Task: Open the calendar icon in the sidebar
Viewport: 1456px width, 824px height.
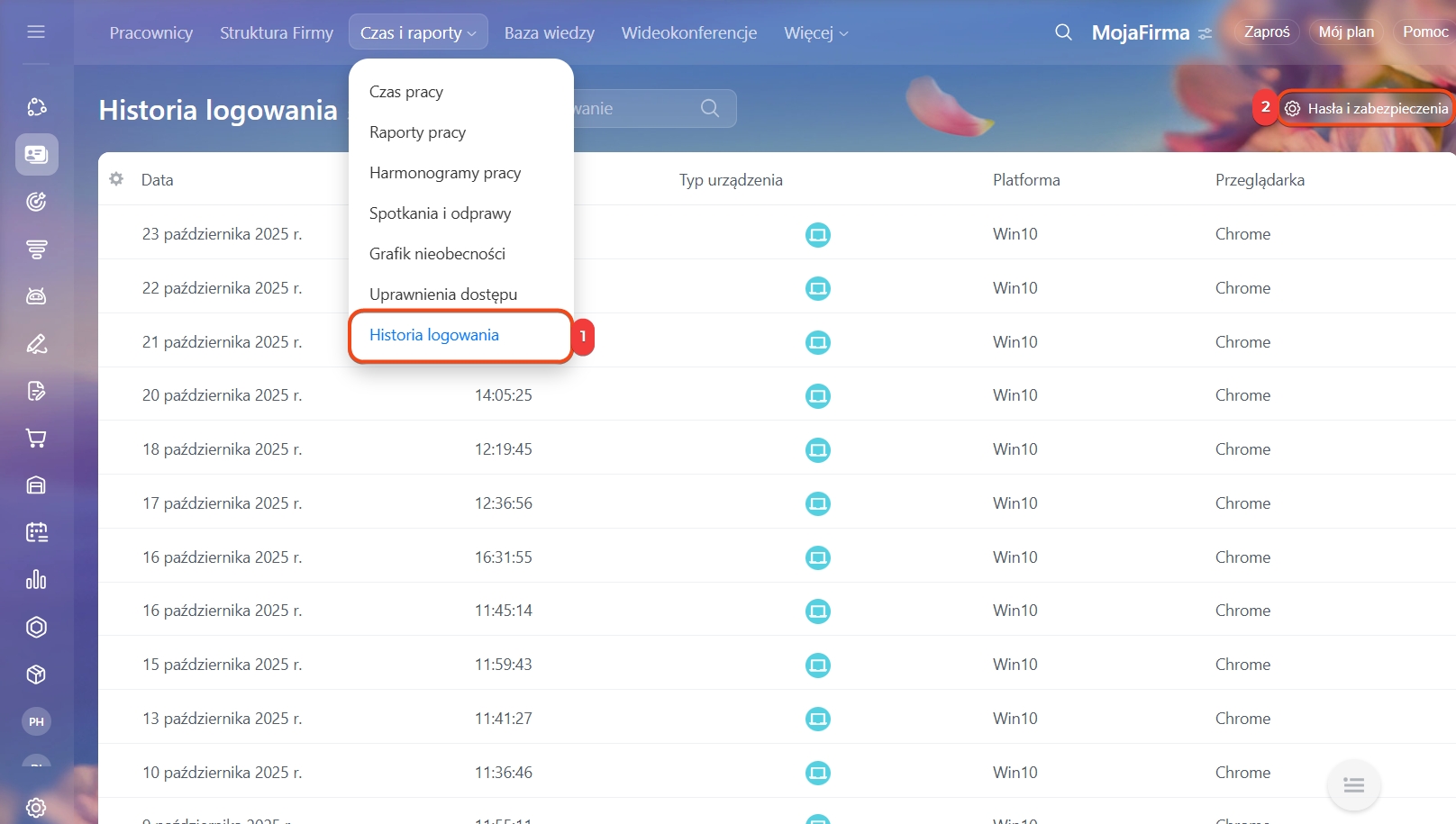Action: 36,532
